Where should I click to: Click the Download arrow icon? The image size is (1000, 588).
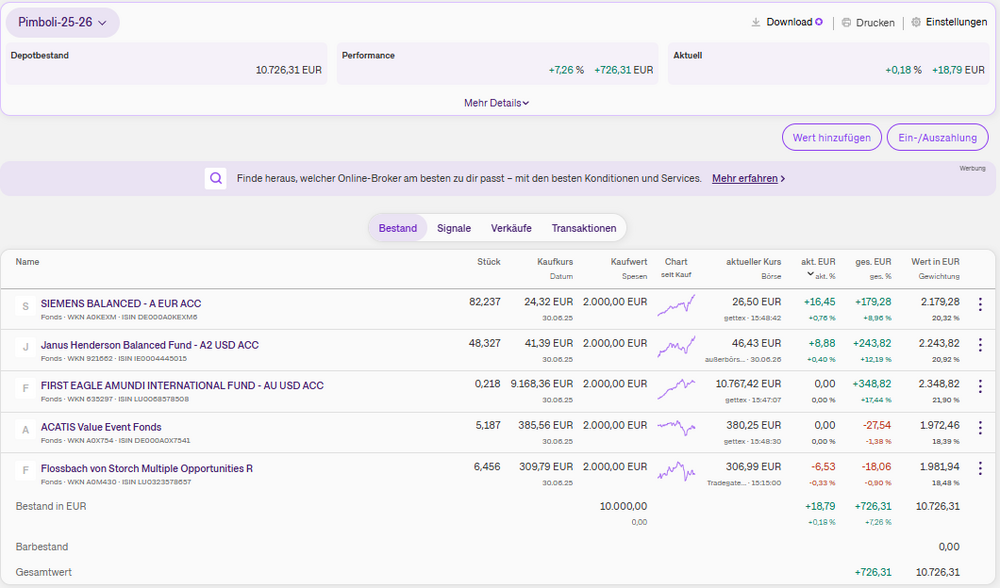(x=756, y=22)
